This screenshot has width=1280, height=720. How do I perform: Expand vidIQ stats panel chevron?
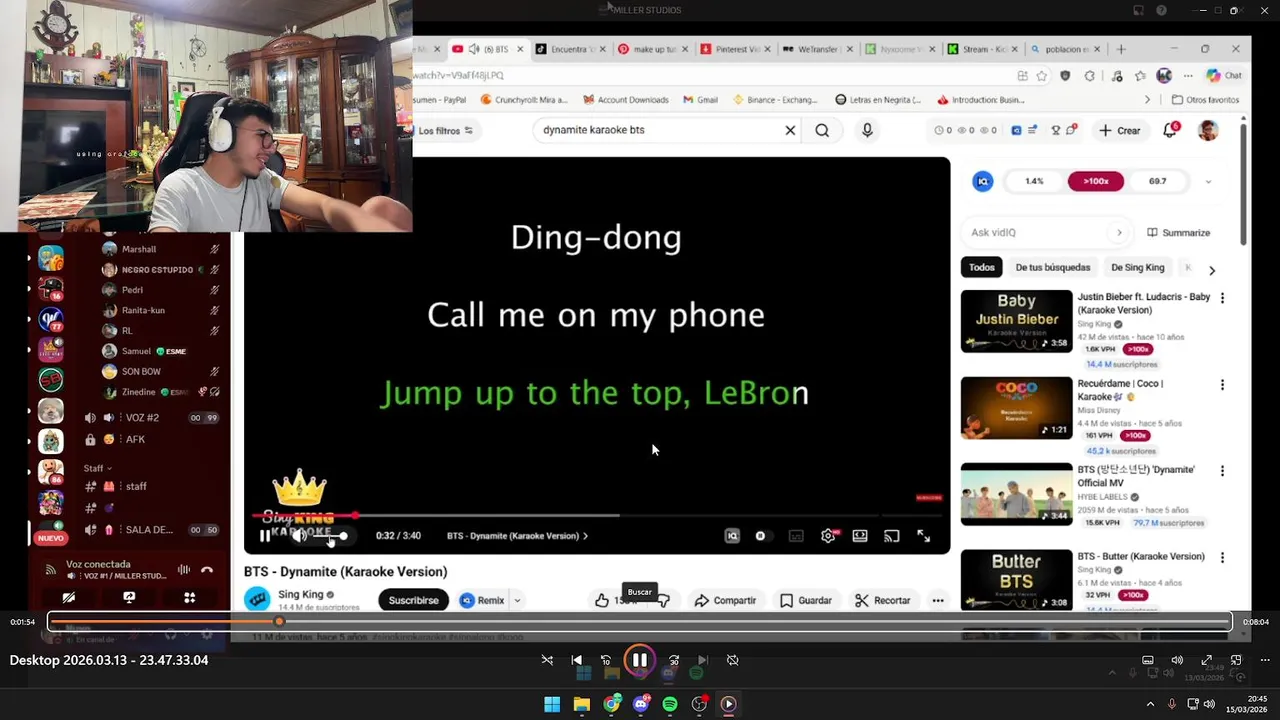tap(1208, 182)
